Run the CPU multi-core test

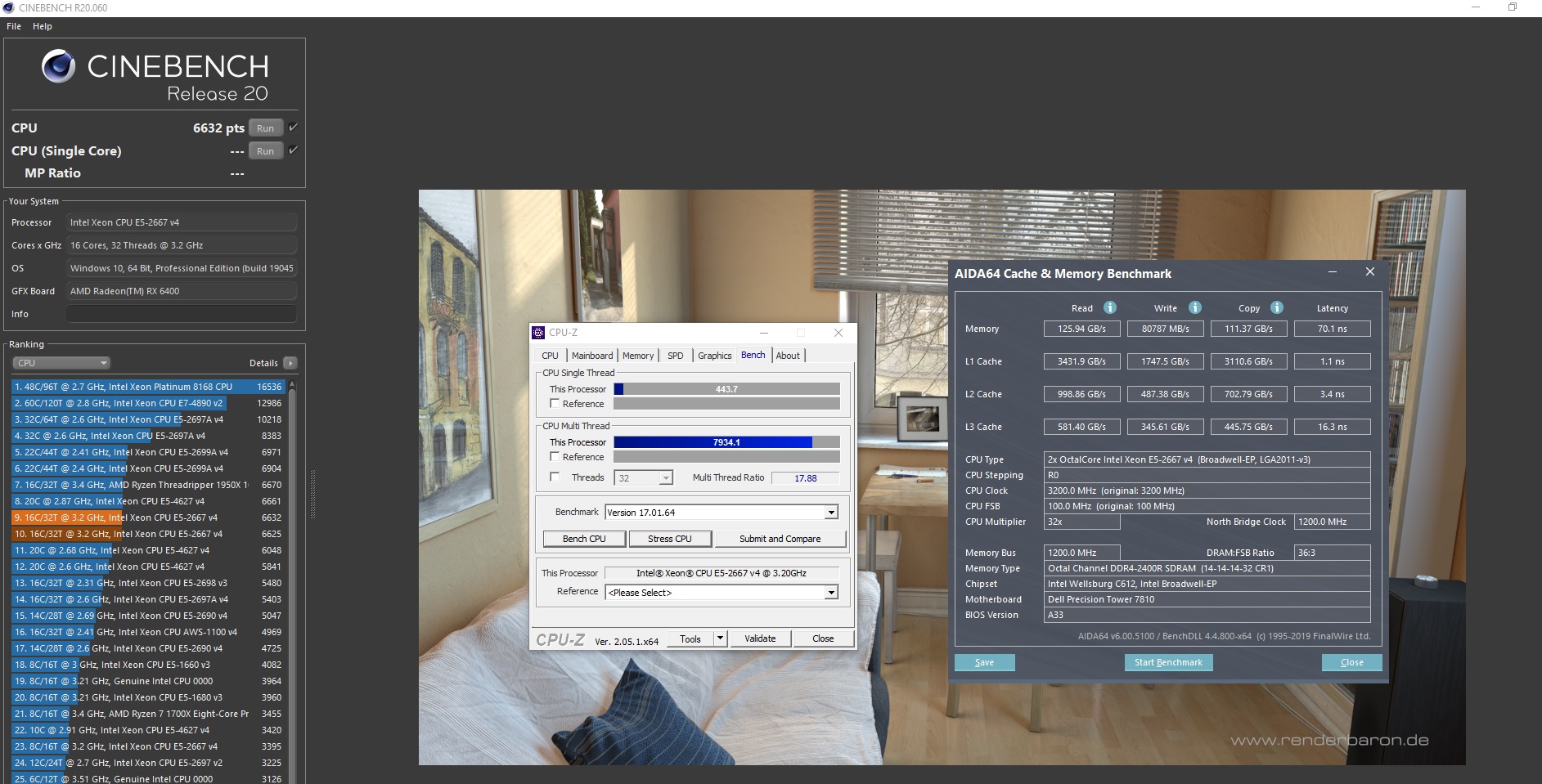click(x=266, y=128)
